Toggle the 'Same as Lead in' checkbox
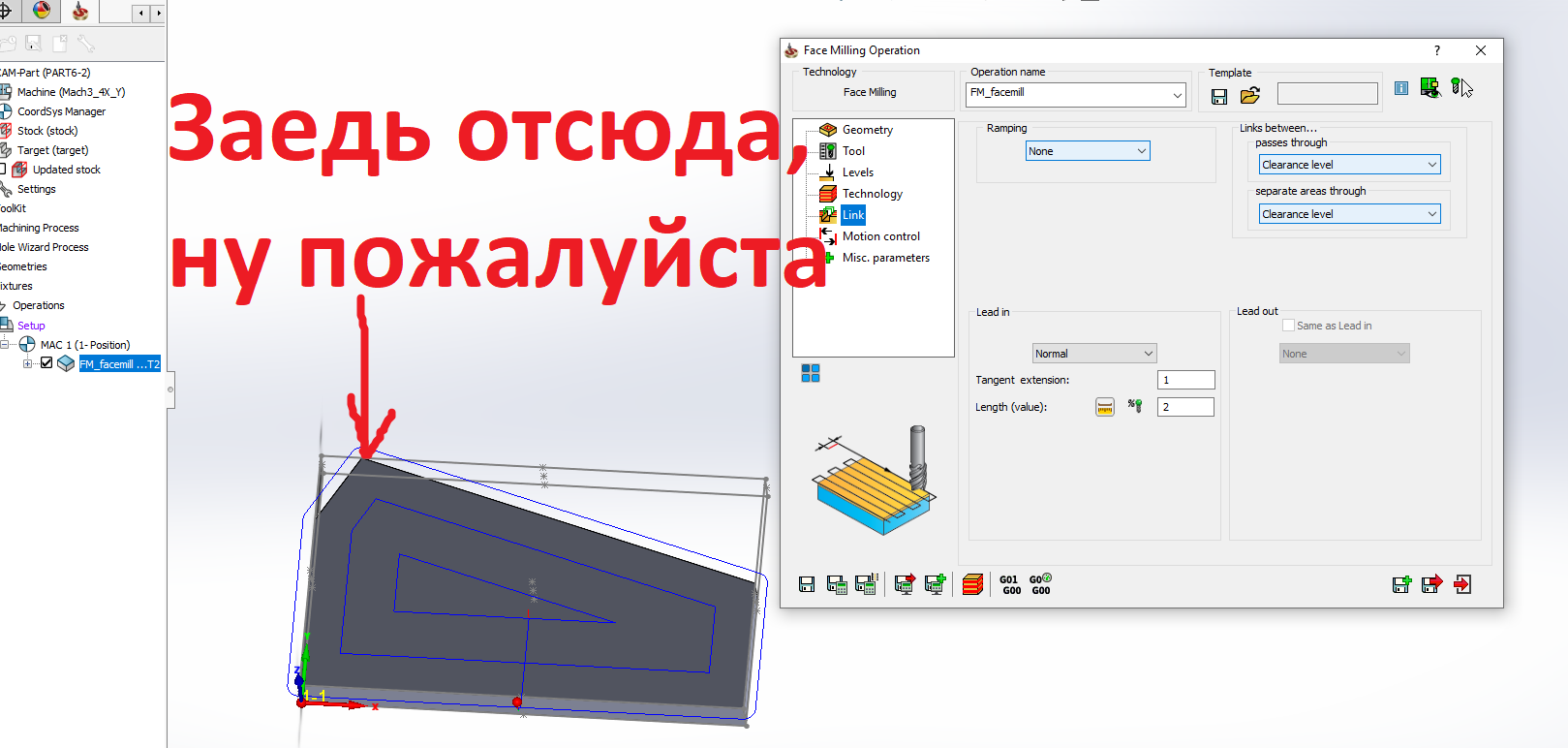 click(x=1288, y=326)
